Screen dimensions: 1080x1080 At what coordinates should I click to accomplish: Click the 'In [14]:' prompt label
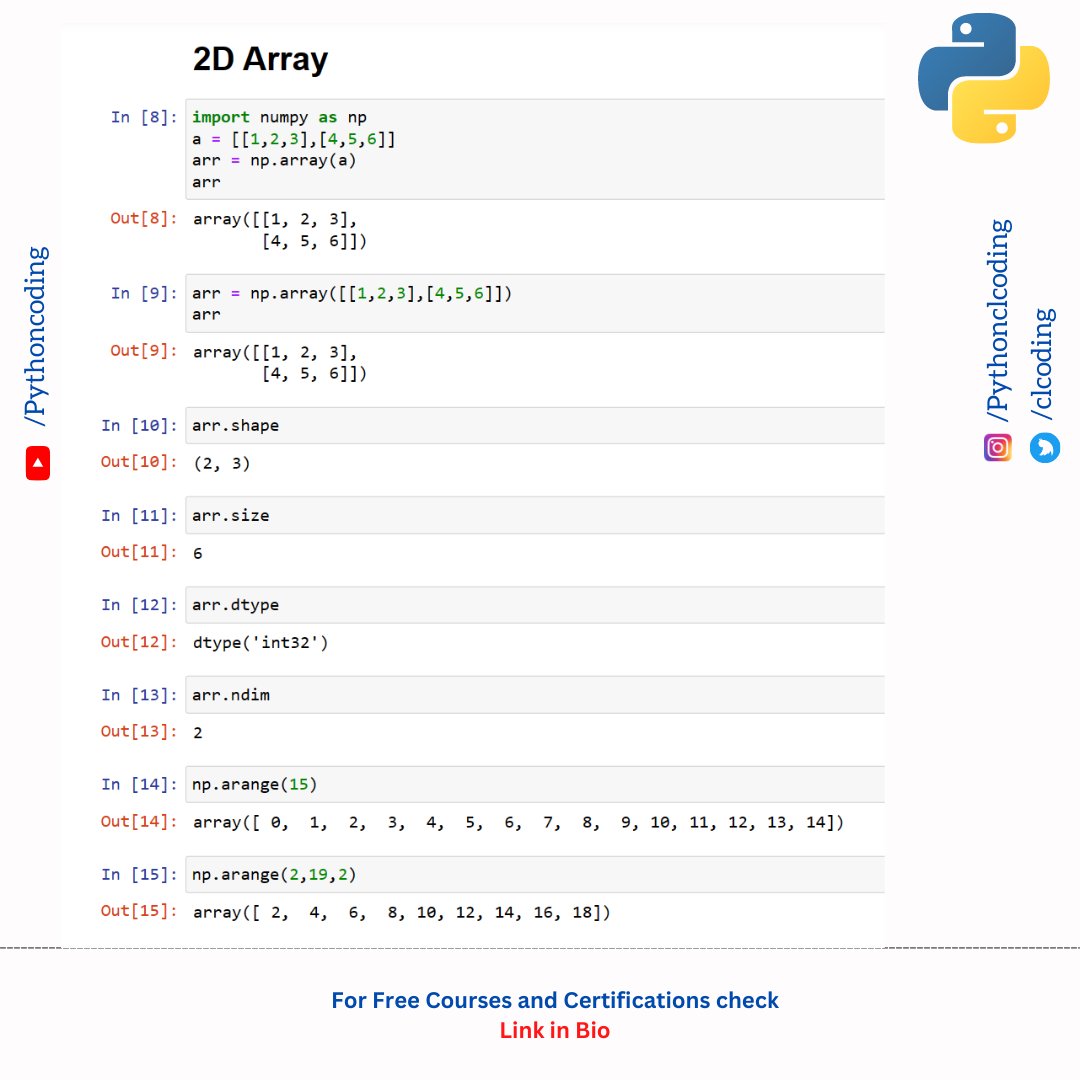(x=139, y=785)
